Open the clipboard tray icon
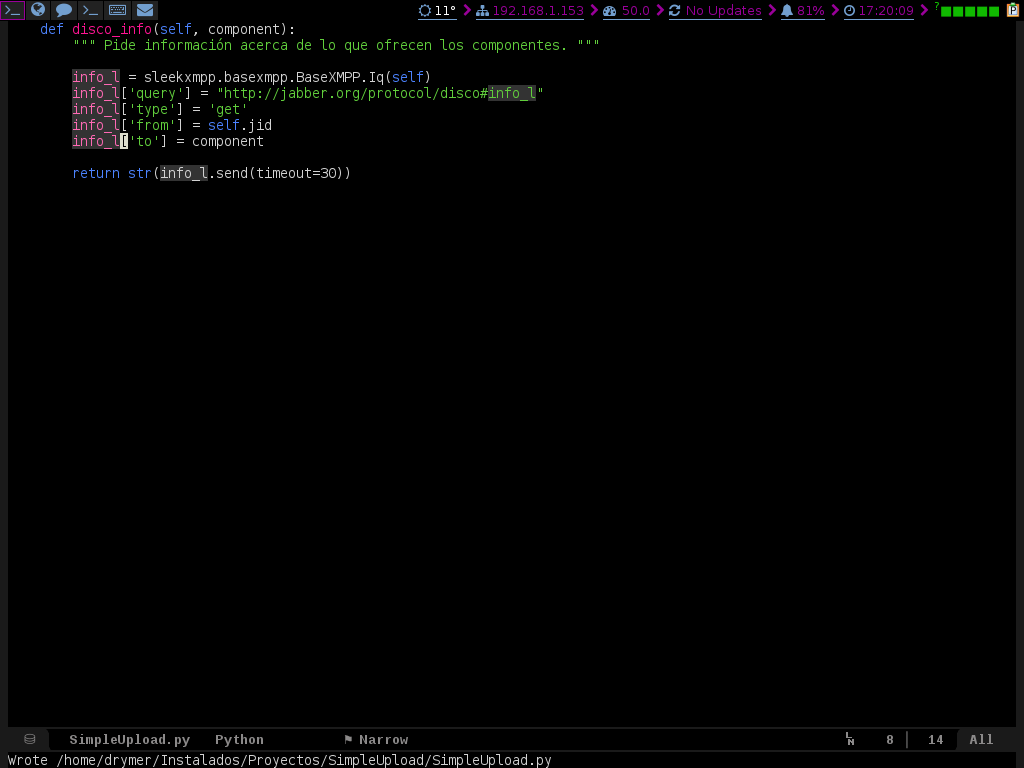 click(1013, 10)
